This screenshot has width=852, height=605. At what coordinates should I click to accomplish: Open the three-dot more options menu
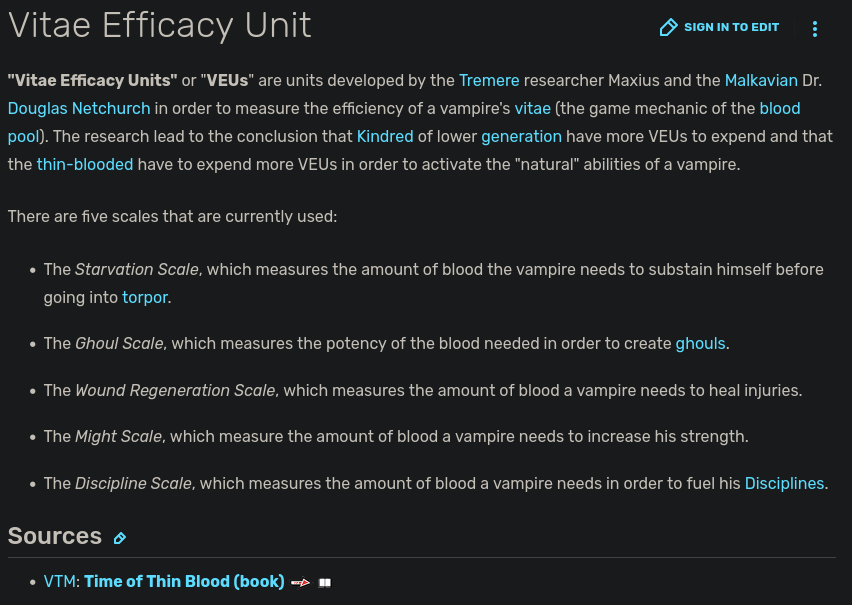815,29
